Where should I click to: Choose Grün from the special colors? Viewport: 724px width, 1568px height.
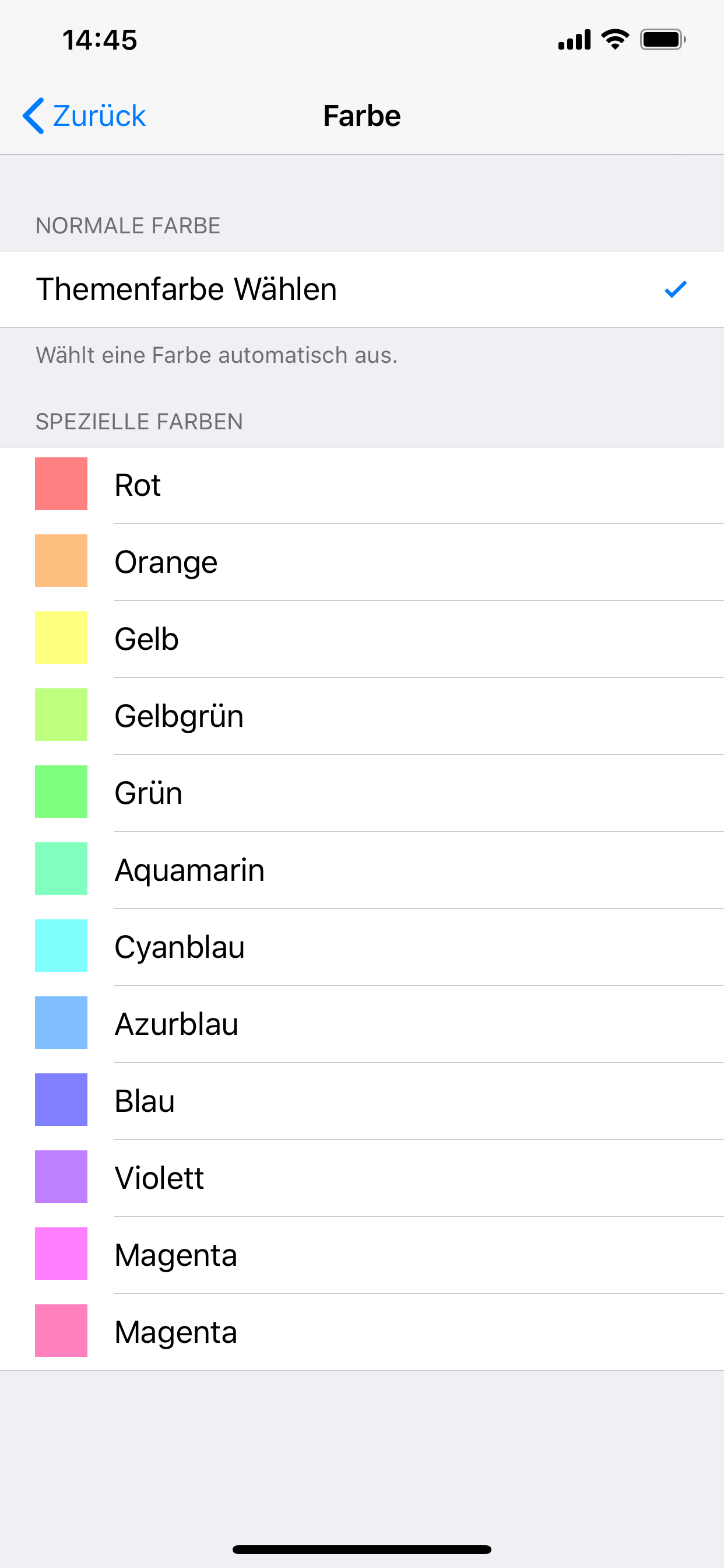(x=61, y=792)
